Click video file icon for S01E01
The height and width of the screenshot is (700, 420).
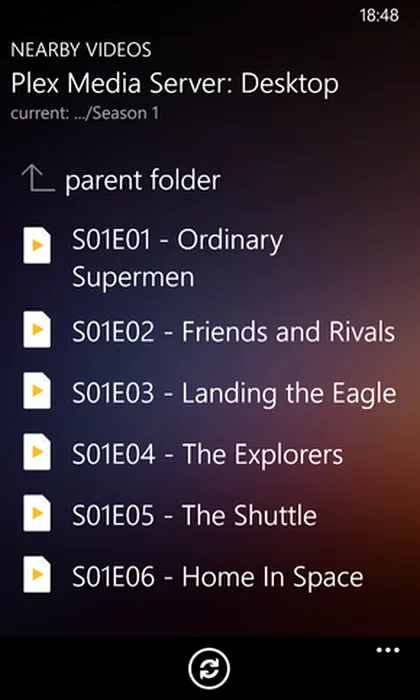coord(37,245)
